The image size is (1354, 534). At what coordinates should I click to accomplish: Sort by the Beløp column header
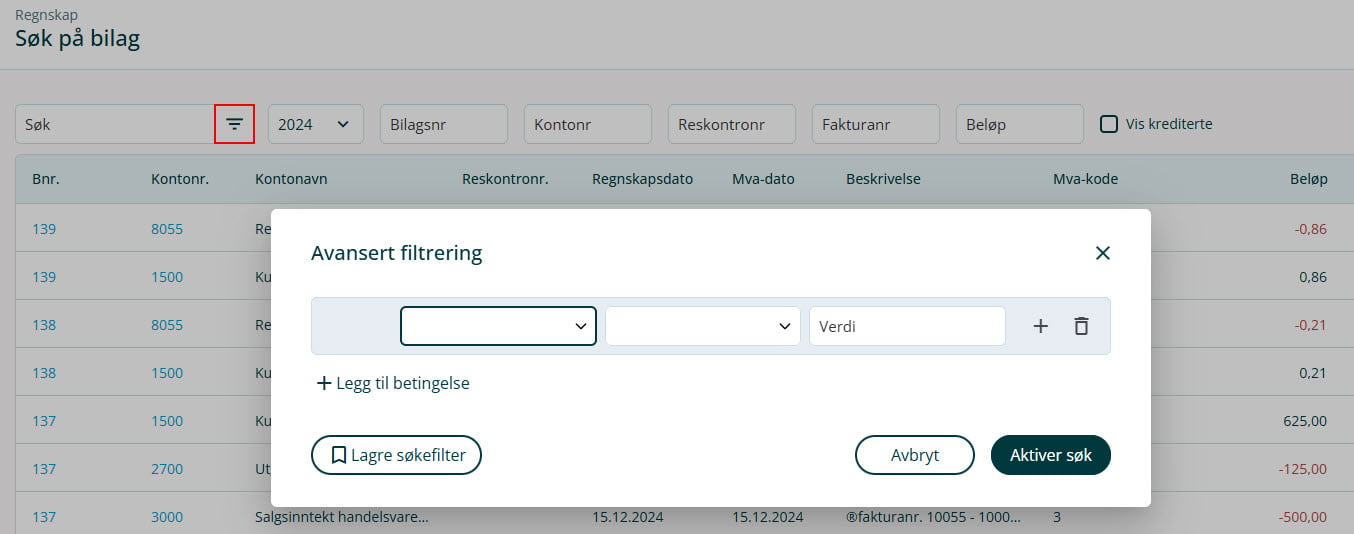[1308, 179]
